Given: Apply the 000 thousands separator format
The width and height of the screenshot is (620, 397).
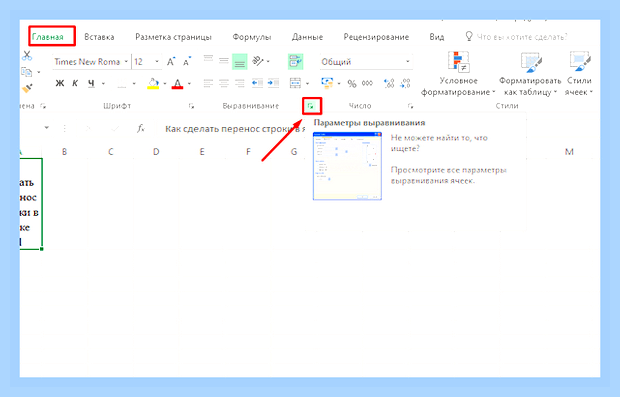Looking at the screenshot, I should click(367, 83).
